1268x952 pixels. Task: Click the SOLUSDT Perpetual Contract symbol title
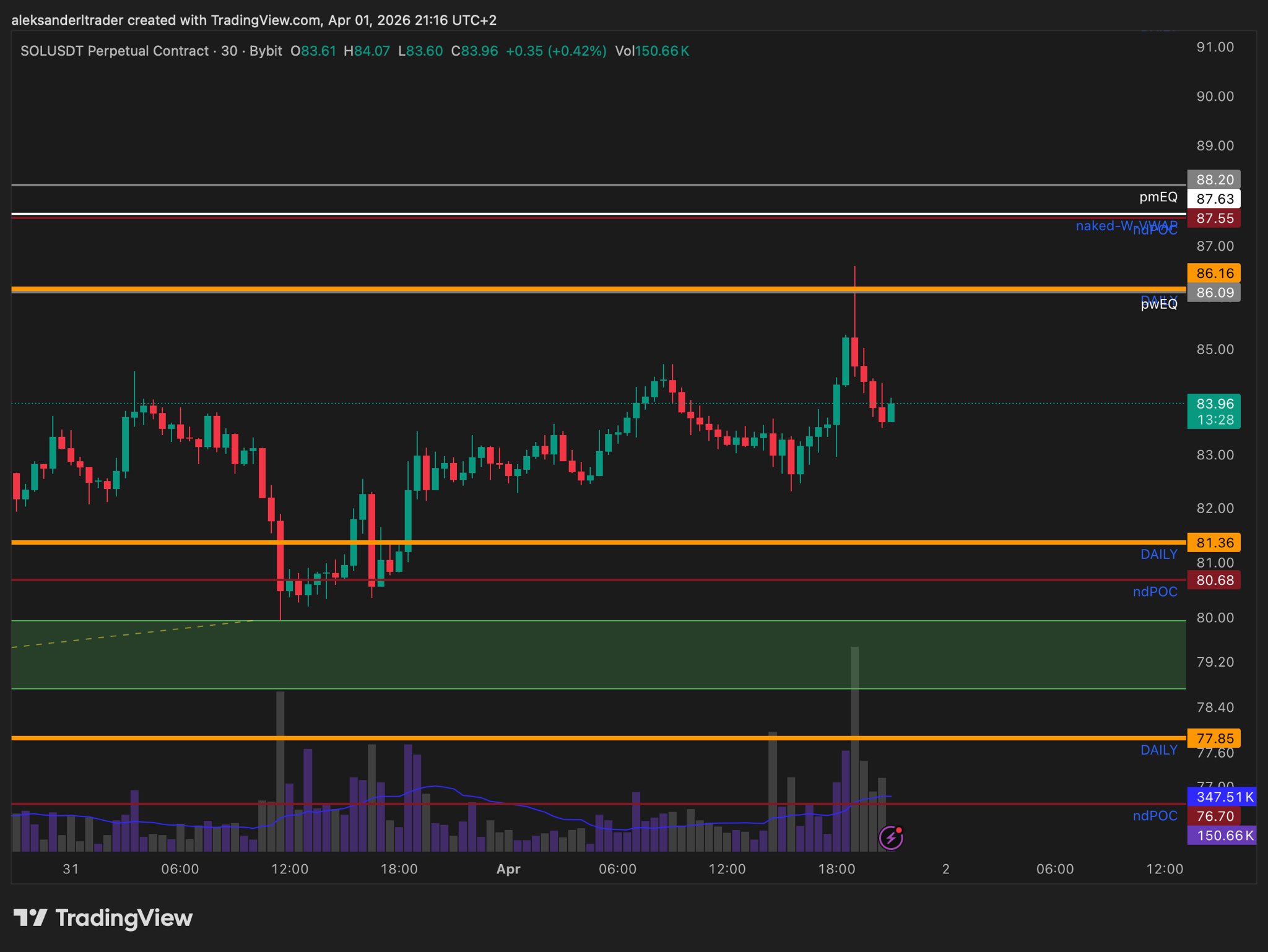115,51
